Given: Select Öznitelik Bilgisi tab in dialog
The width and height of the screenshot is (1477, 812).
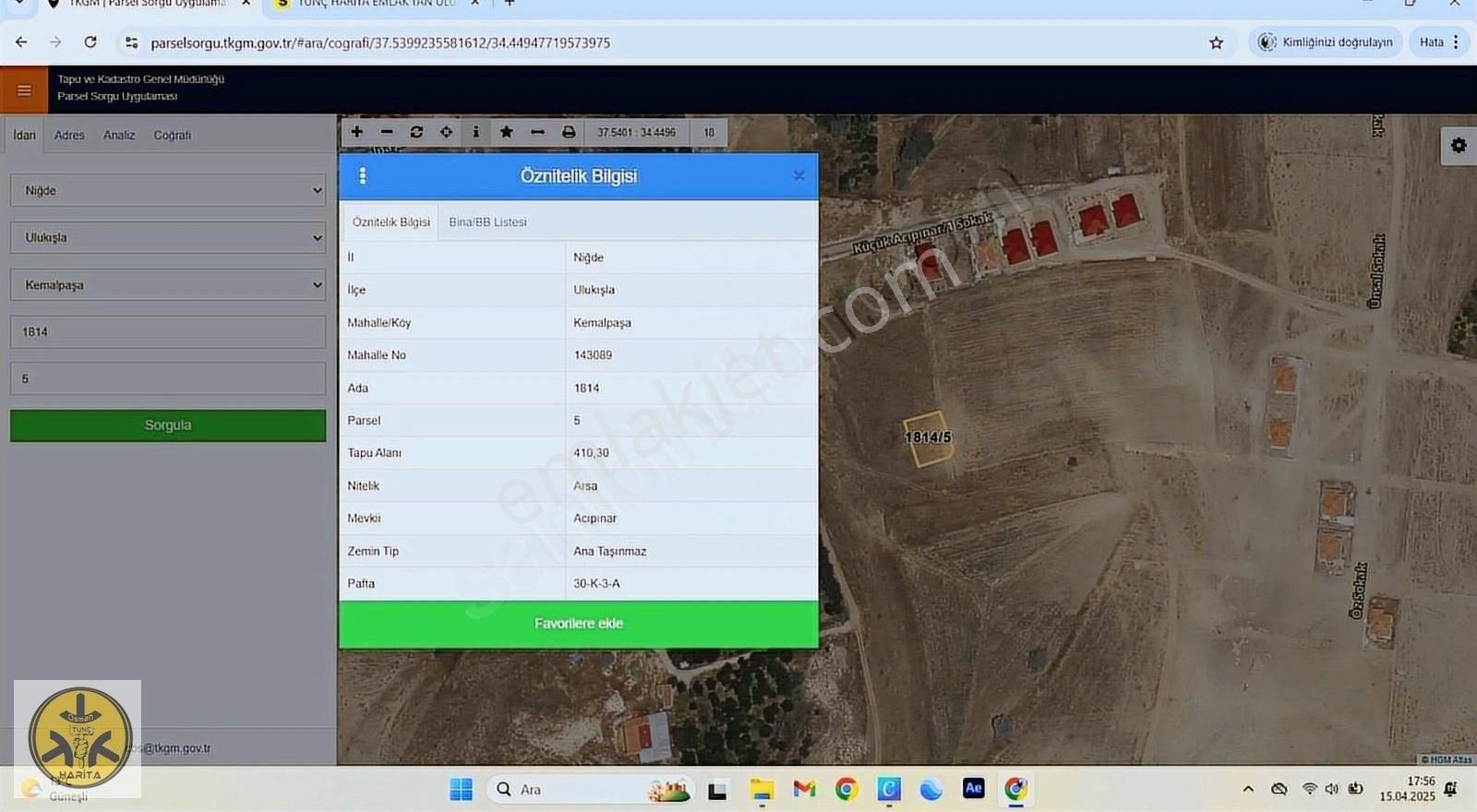Looking at the screenshot, I should pyautogui.click(x=391, y=222).
